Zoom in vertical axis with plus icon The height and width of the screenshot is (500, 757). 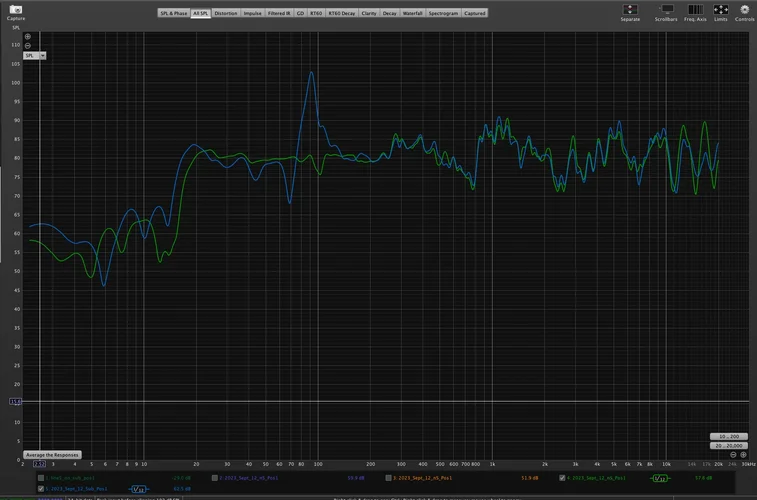pos(27,37)
